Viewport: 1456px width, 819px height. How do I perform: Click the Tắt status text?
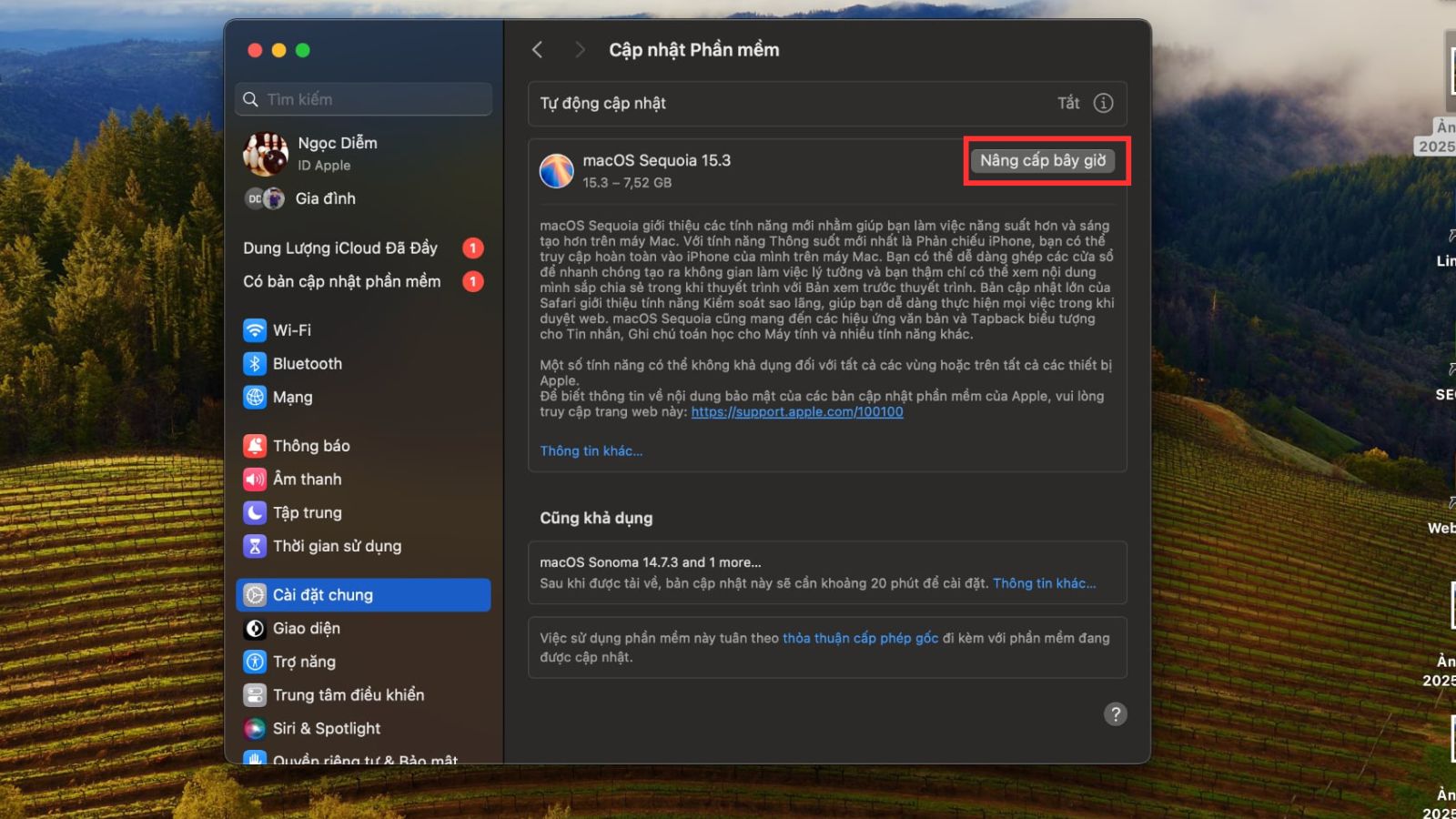point(1068,103)
